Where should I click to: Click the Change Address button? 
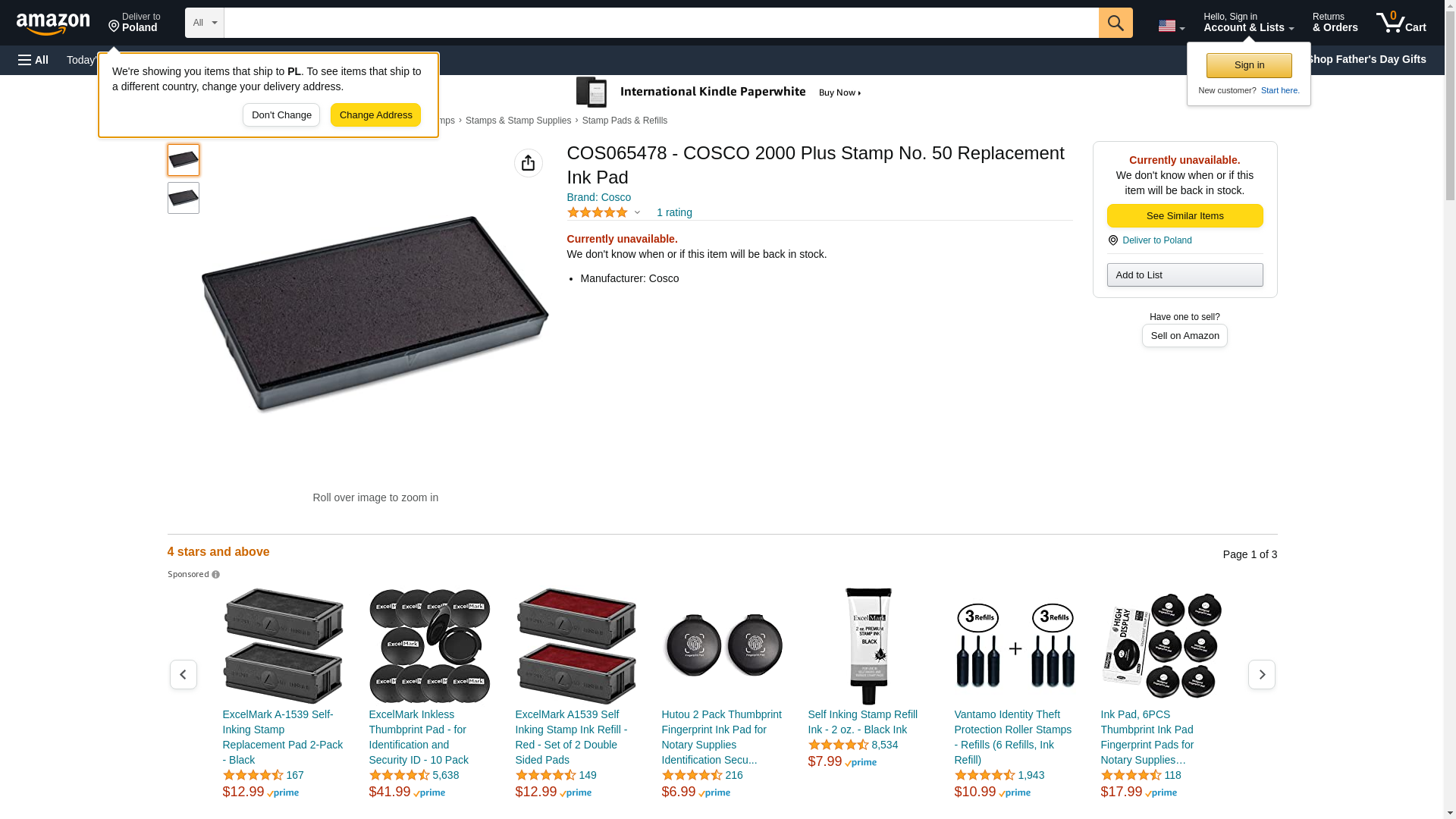[375, 115]
